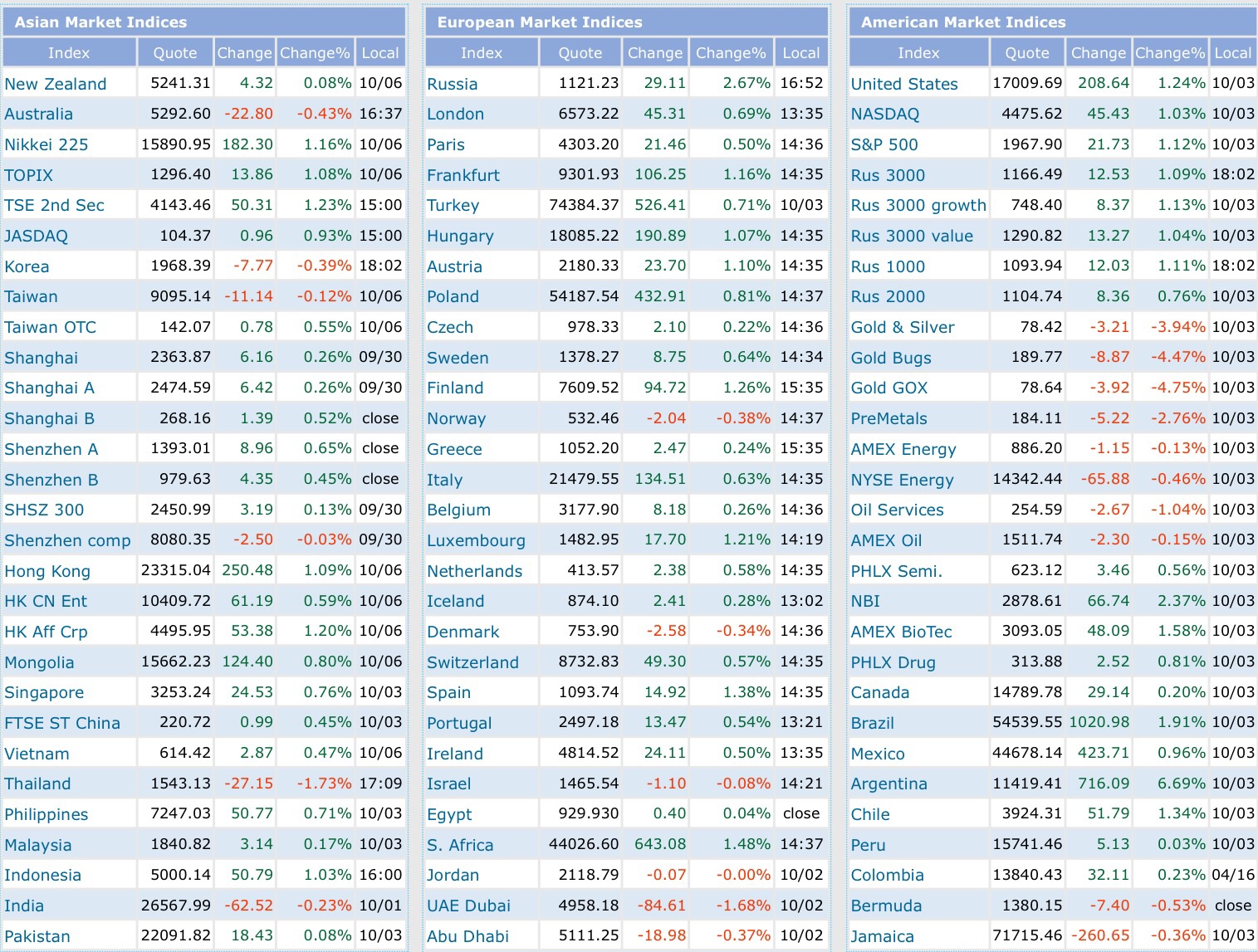Select the Mongolia index link
The width and height of the screenshot is (1258, 952).
click(39, 662)
